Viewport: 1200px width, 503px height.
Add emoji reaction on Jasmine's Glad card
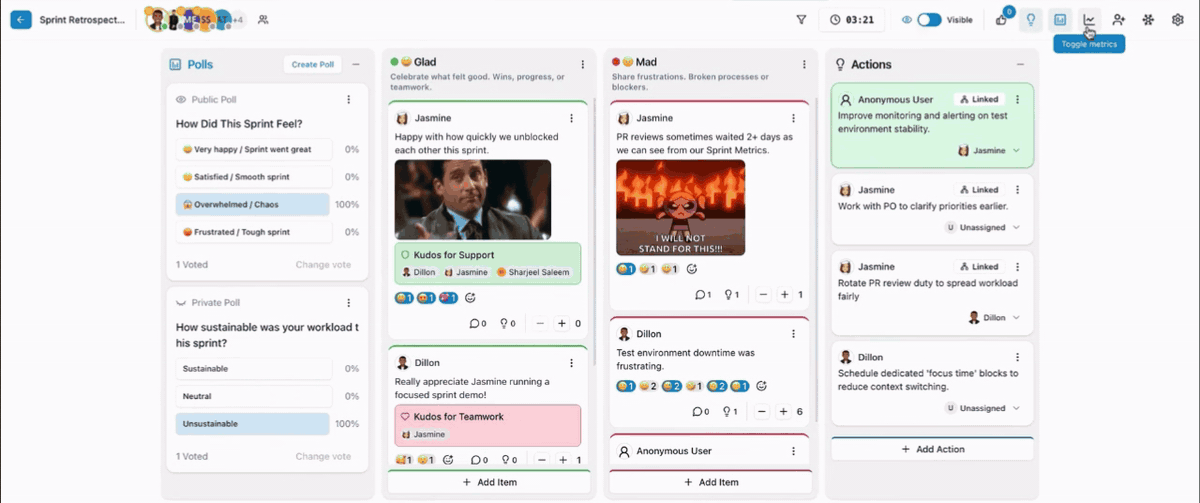(x=471, y=297)
